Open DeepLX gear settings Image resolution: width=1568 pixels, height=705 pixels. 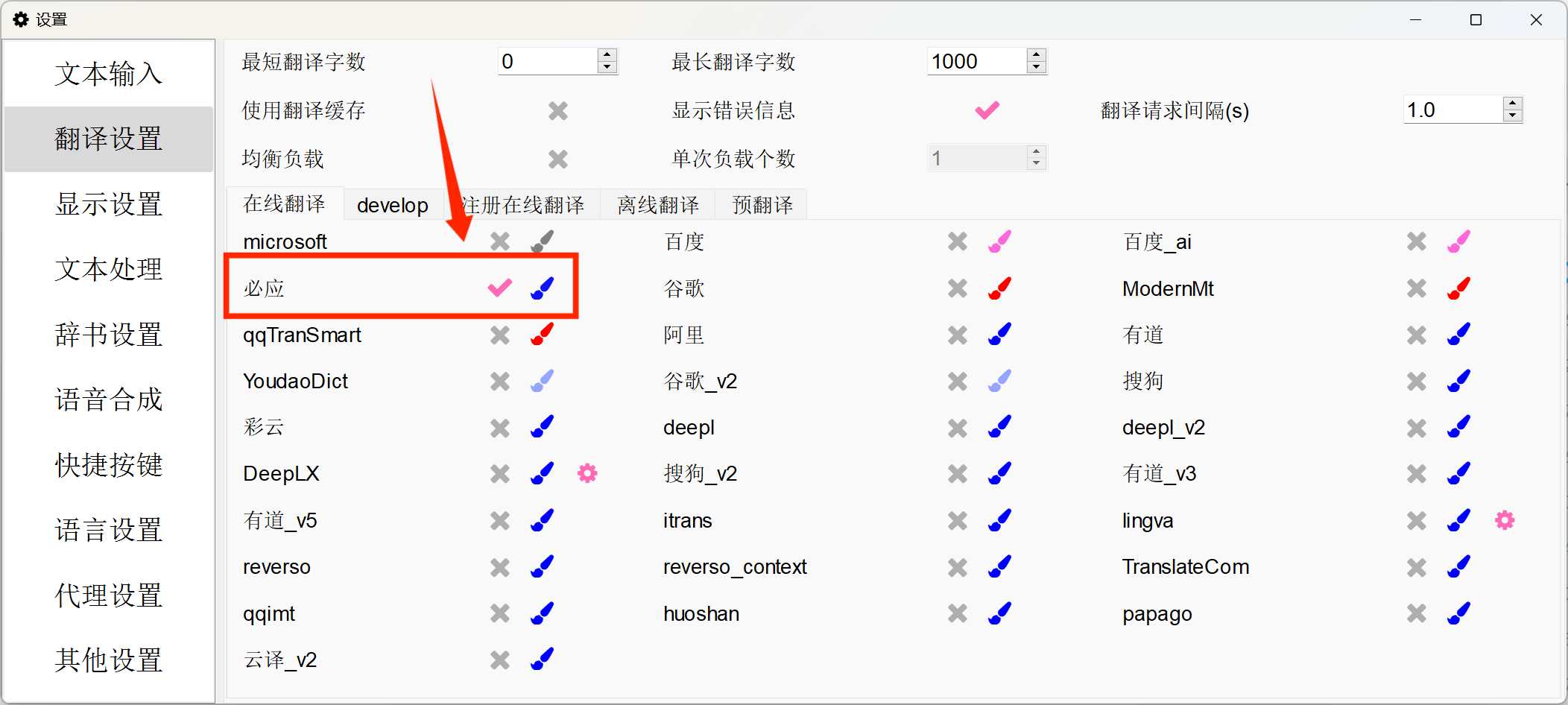(587, 473)
